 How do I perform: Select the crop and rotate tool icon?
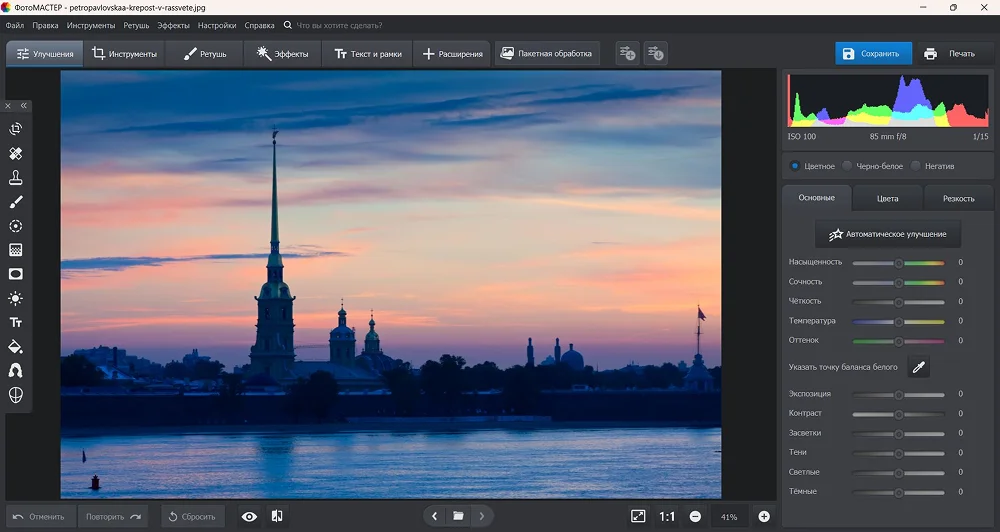(x=16, y=129)
